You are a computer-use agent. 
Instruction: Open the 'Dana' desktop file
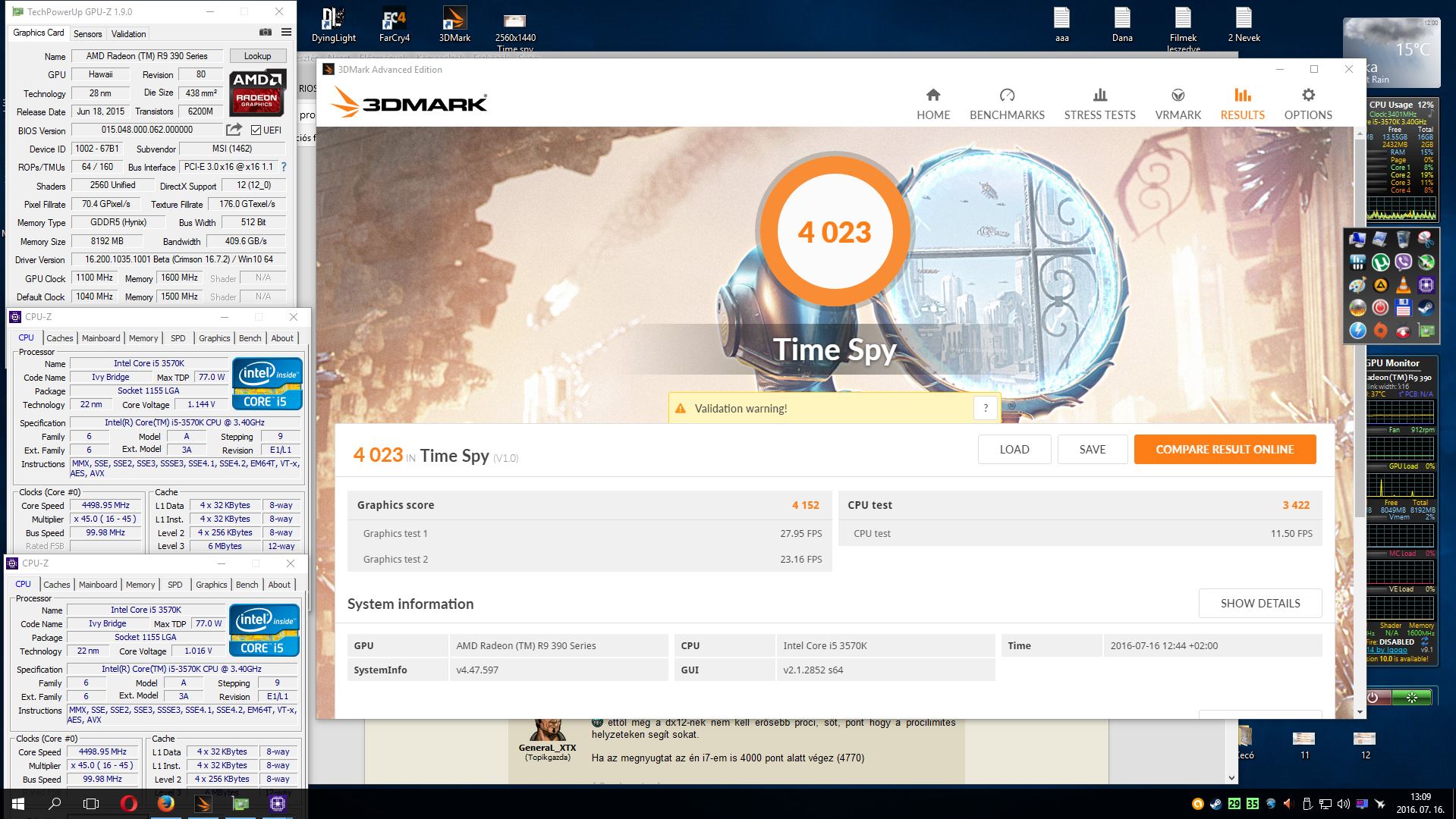click(1122, 25)
